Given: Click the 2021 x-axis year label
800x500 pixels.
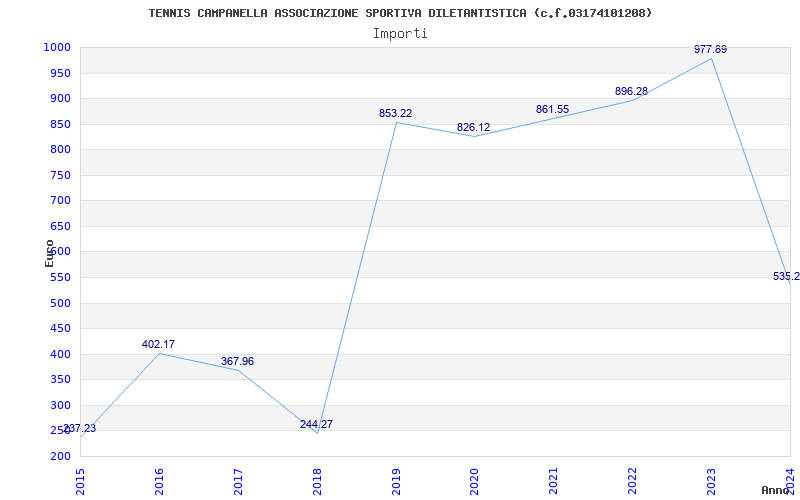Looking at the screenshot, I should point(554,482).
